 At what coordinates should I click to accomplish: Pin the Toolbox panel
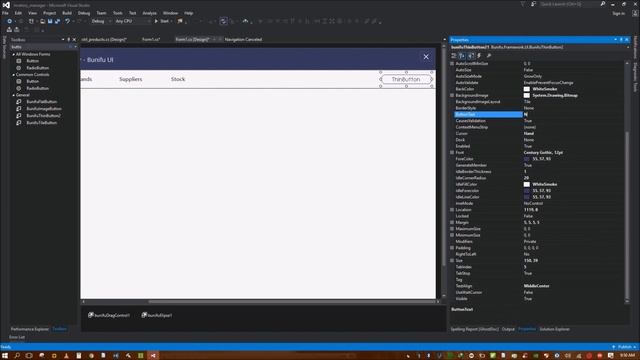click(x=68, y=40)
